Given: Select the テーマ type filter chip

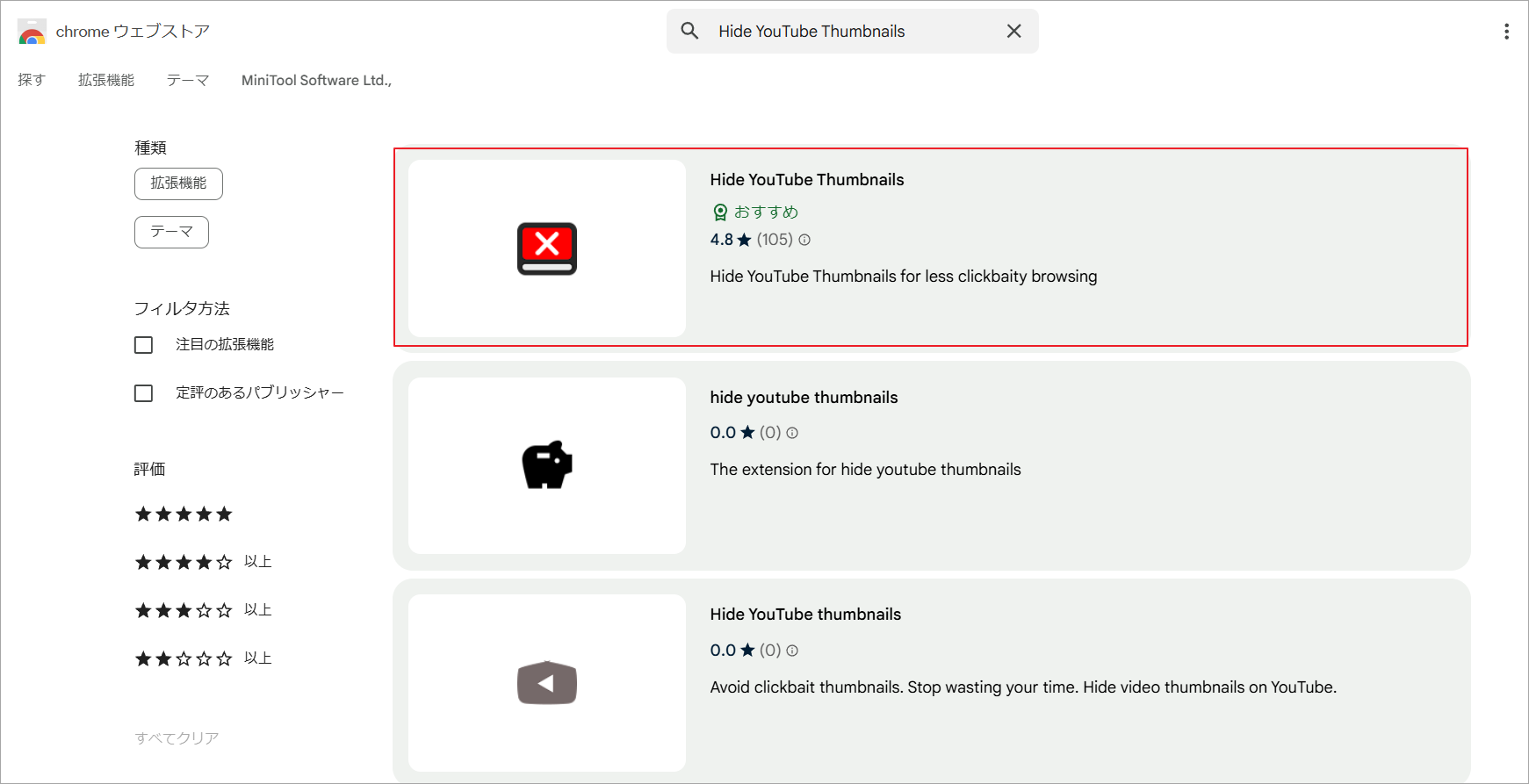Looking at the screenshot, I should pos(171,232).
